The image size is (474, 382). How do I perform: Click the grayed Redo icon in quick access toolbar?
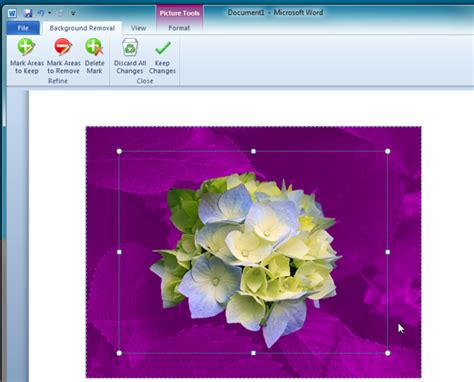click(x=60, y=13)
